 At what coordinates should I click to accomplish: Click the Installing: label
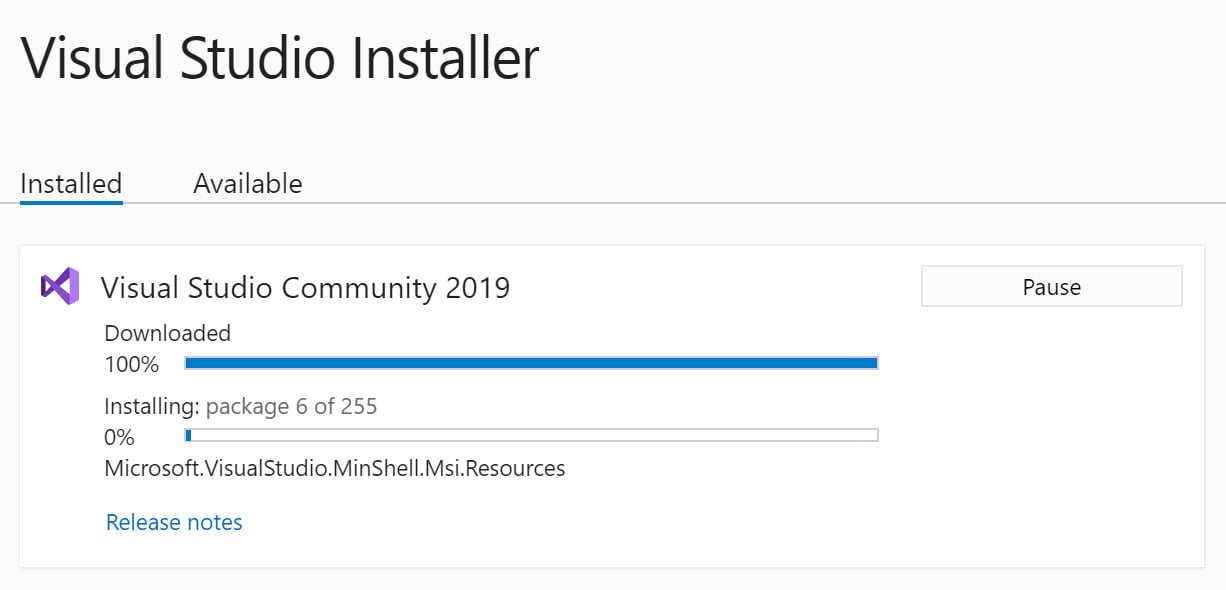pos(152,406)
